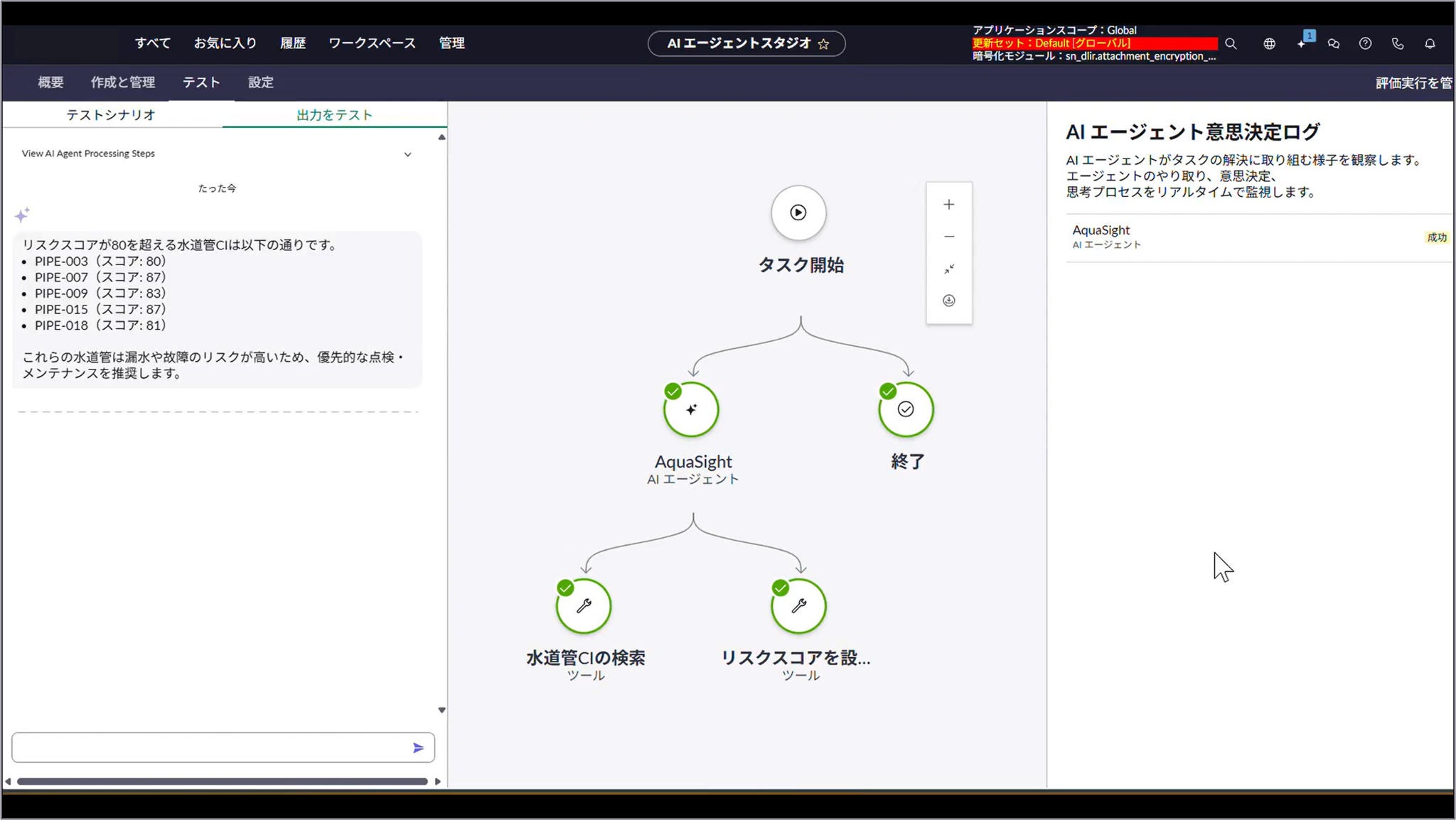Open the すべて navigation menu
This screenshot has width=1456, height=820.
click(x=153, y=43)
